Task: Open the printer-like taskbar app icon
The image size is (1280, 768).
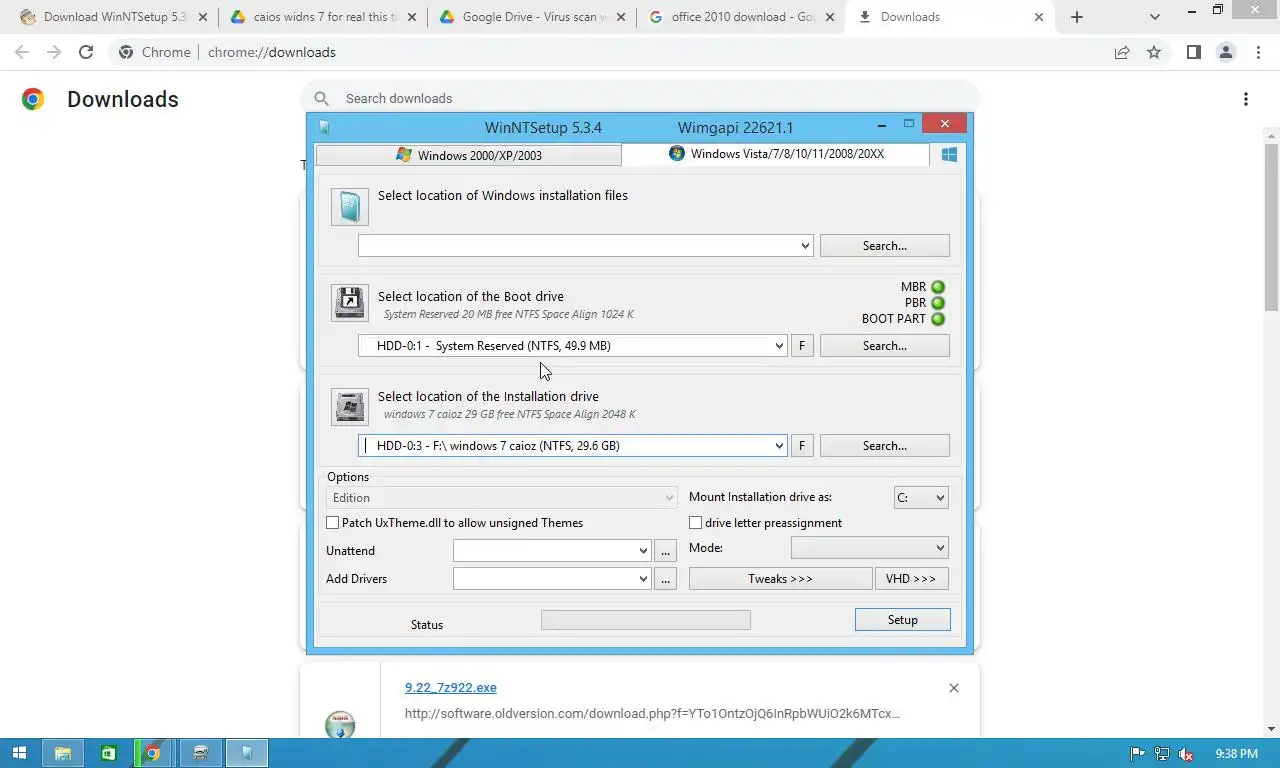Action: (x=201, y=753)
